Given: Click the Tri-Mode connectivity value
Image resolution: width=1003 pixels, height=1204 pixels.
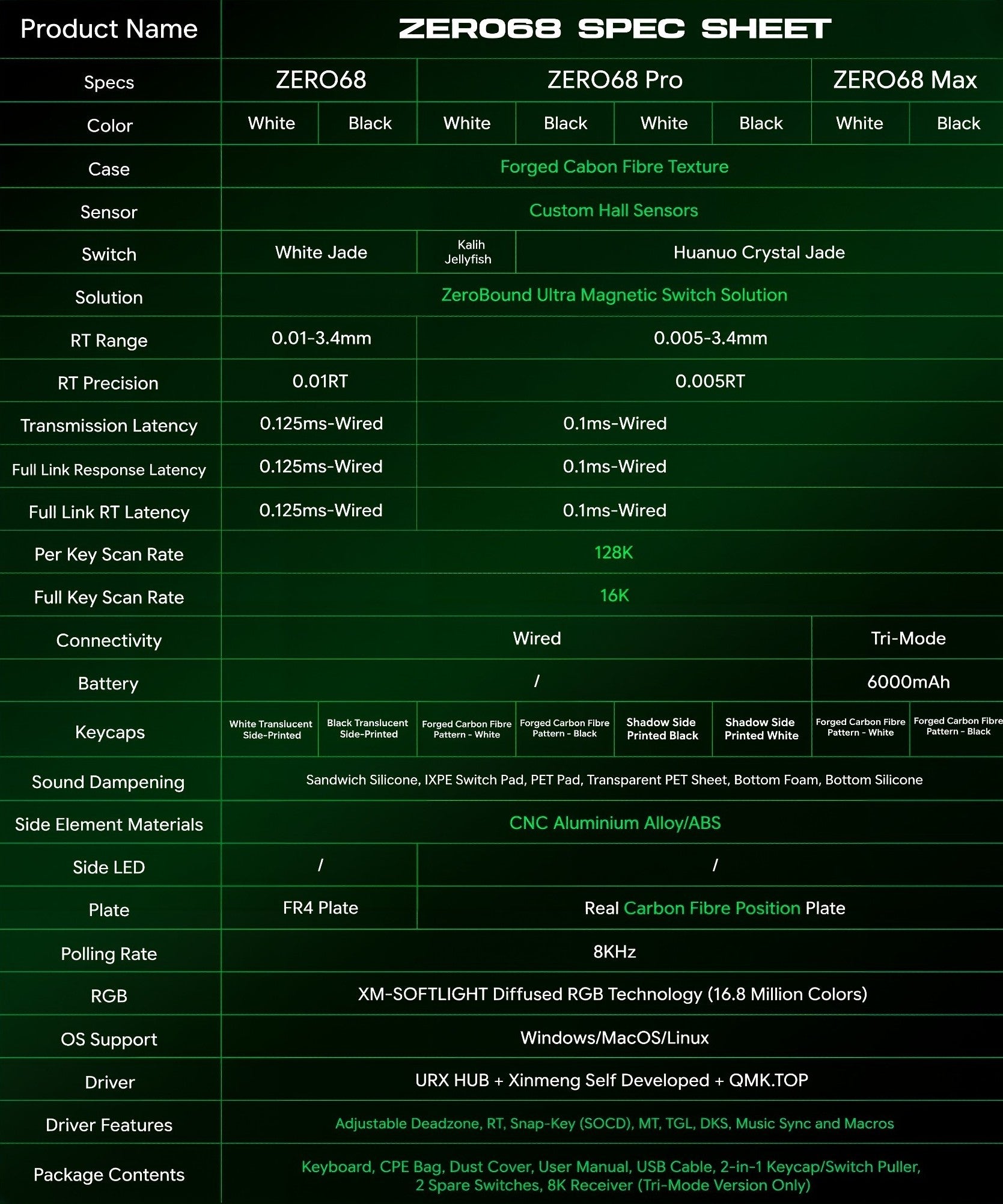Looking at the screenshot, I should 908,638.
